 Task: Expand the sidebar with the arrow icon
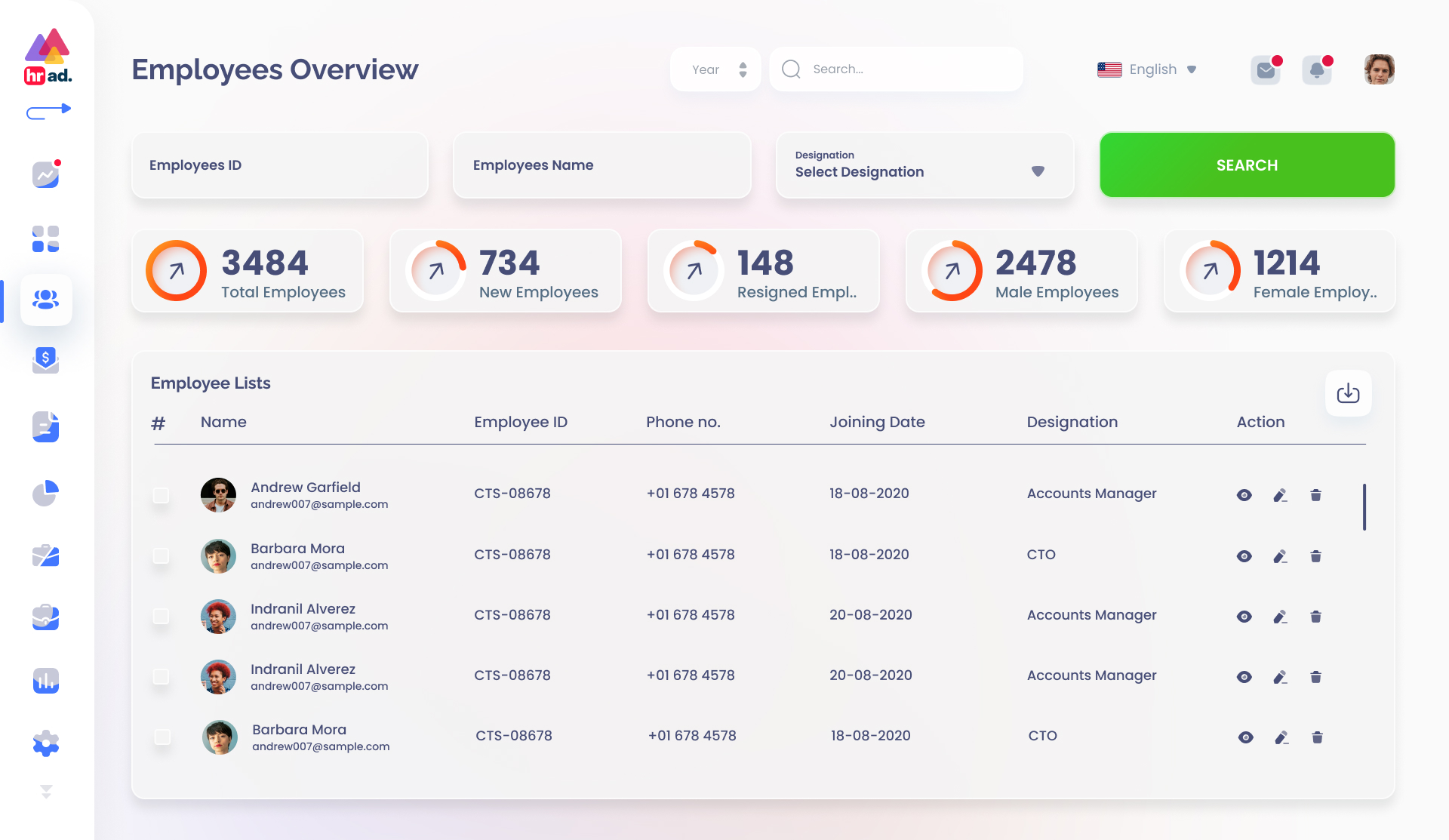[x=48, y=112]
